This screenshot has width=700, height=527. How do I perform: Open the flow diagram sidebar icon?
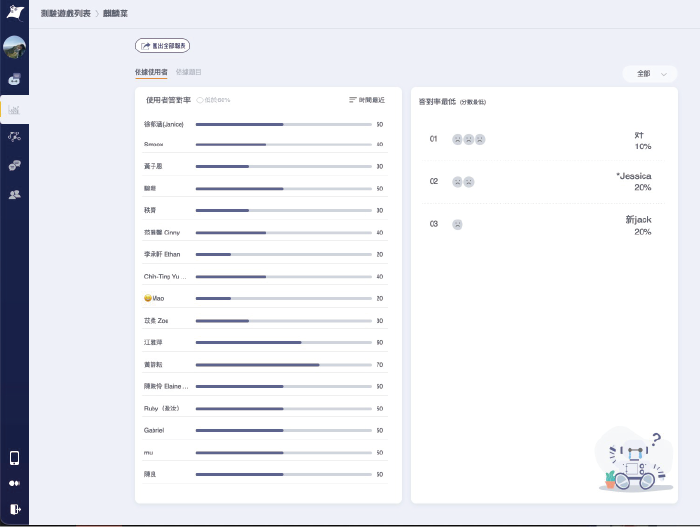pos(15,136)
